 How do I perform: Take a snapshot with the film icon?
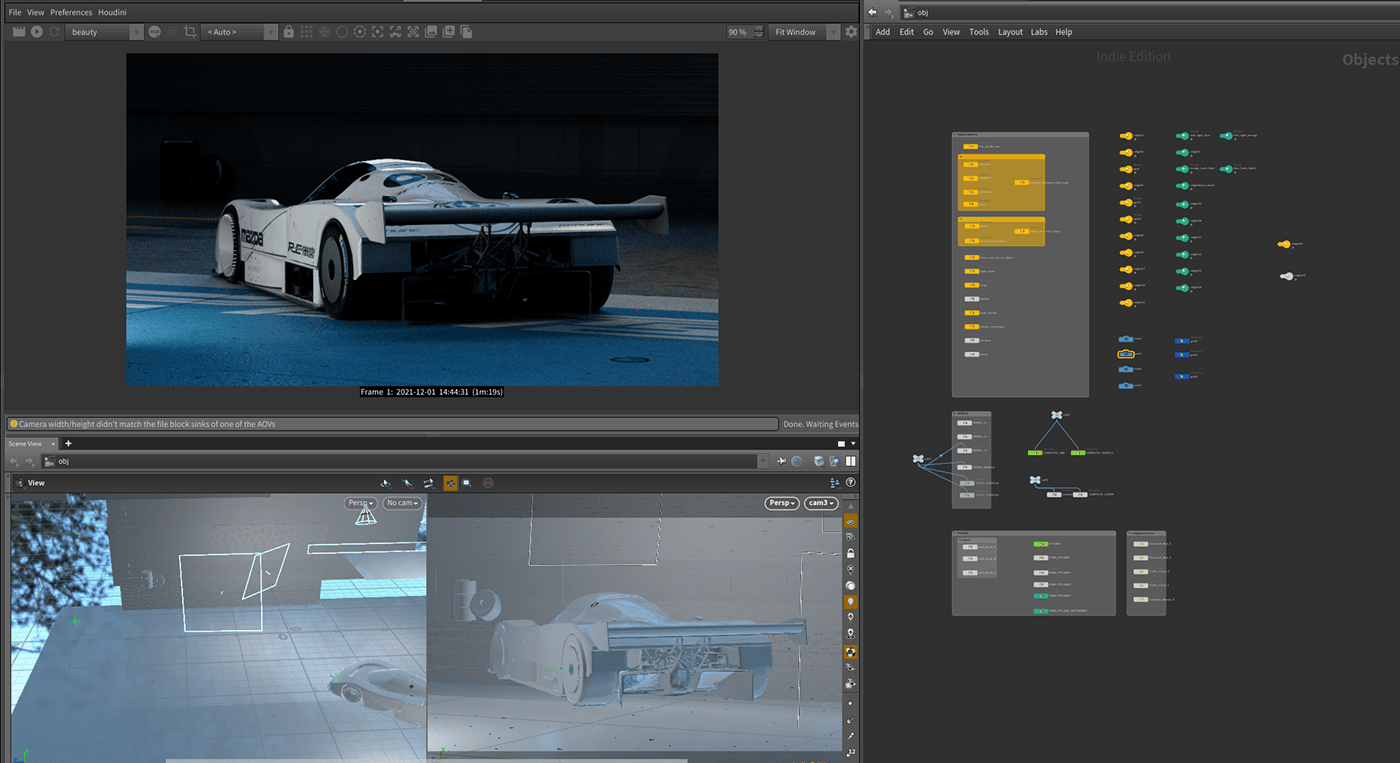pos(17,31)
